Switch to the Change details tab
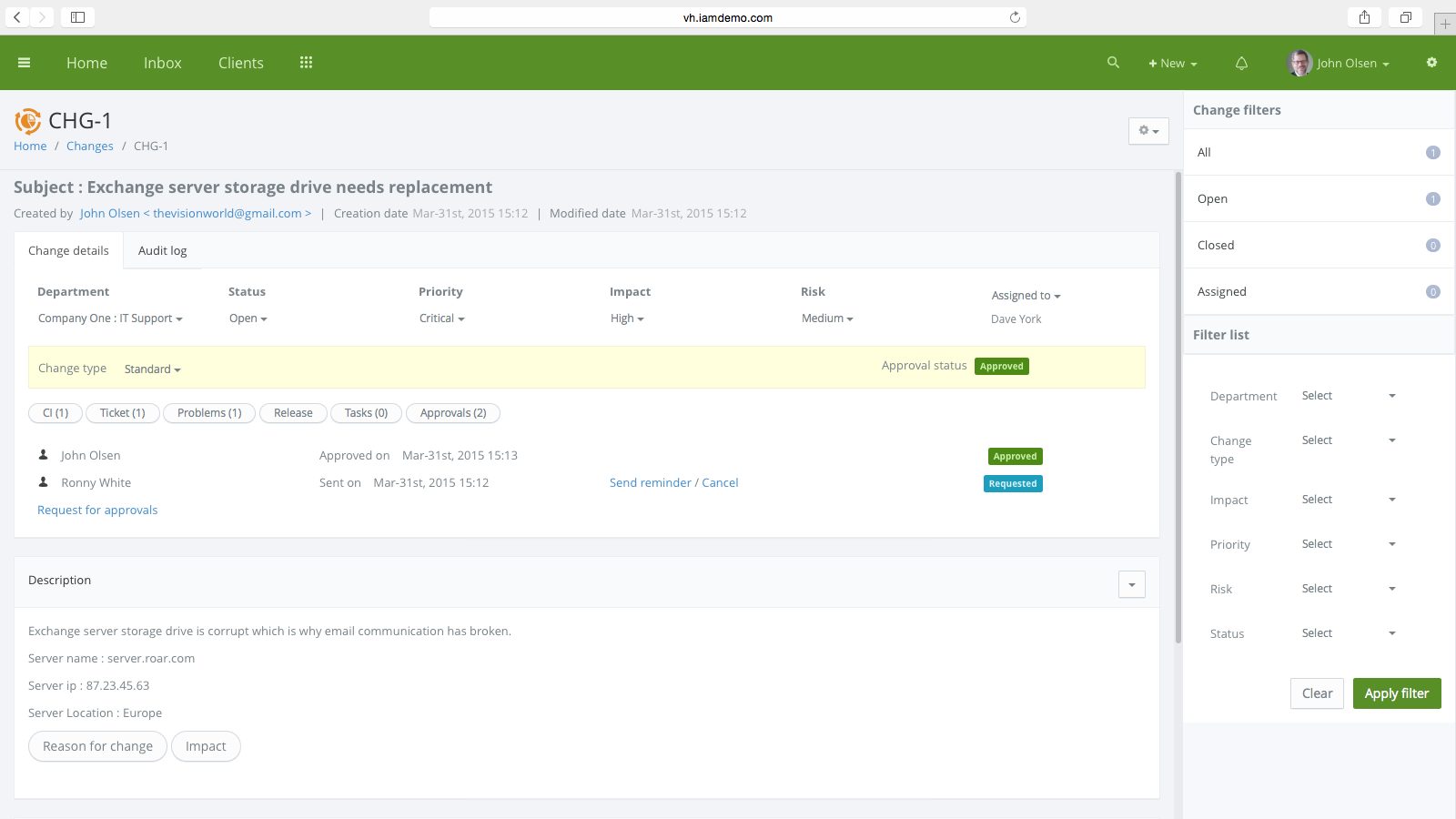Screen dimensions: 1456x819 point(68,250)
